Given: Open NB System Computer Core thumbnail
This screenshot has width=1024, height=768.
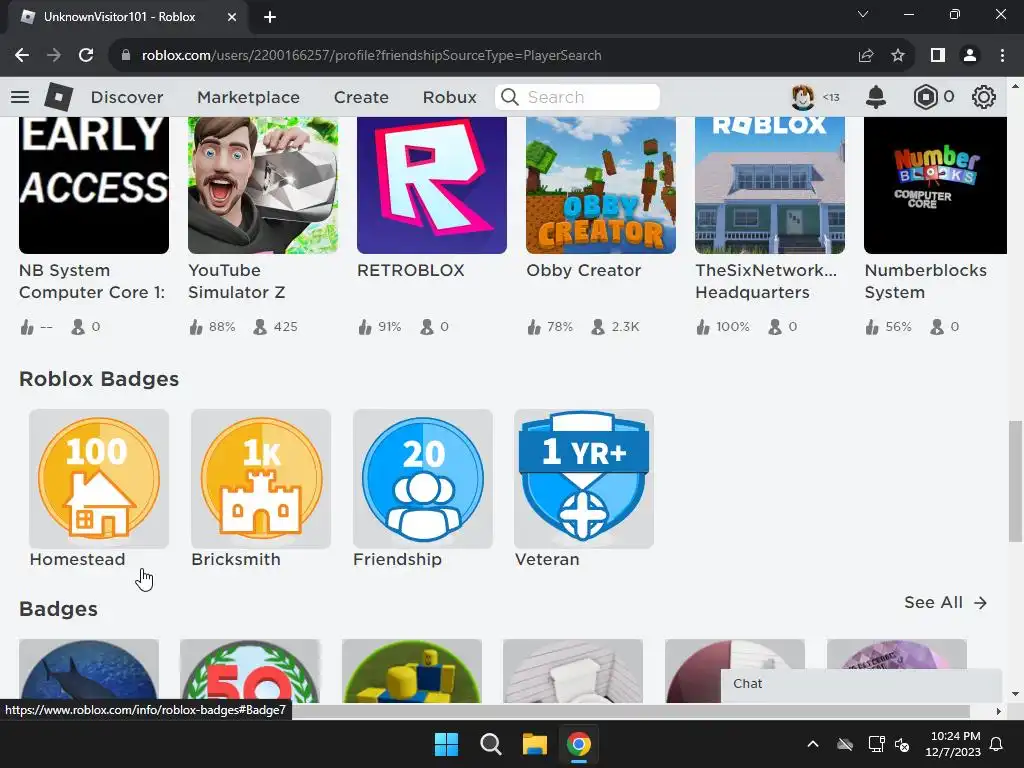Looking at the screenshot, I should 94,185.
